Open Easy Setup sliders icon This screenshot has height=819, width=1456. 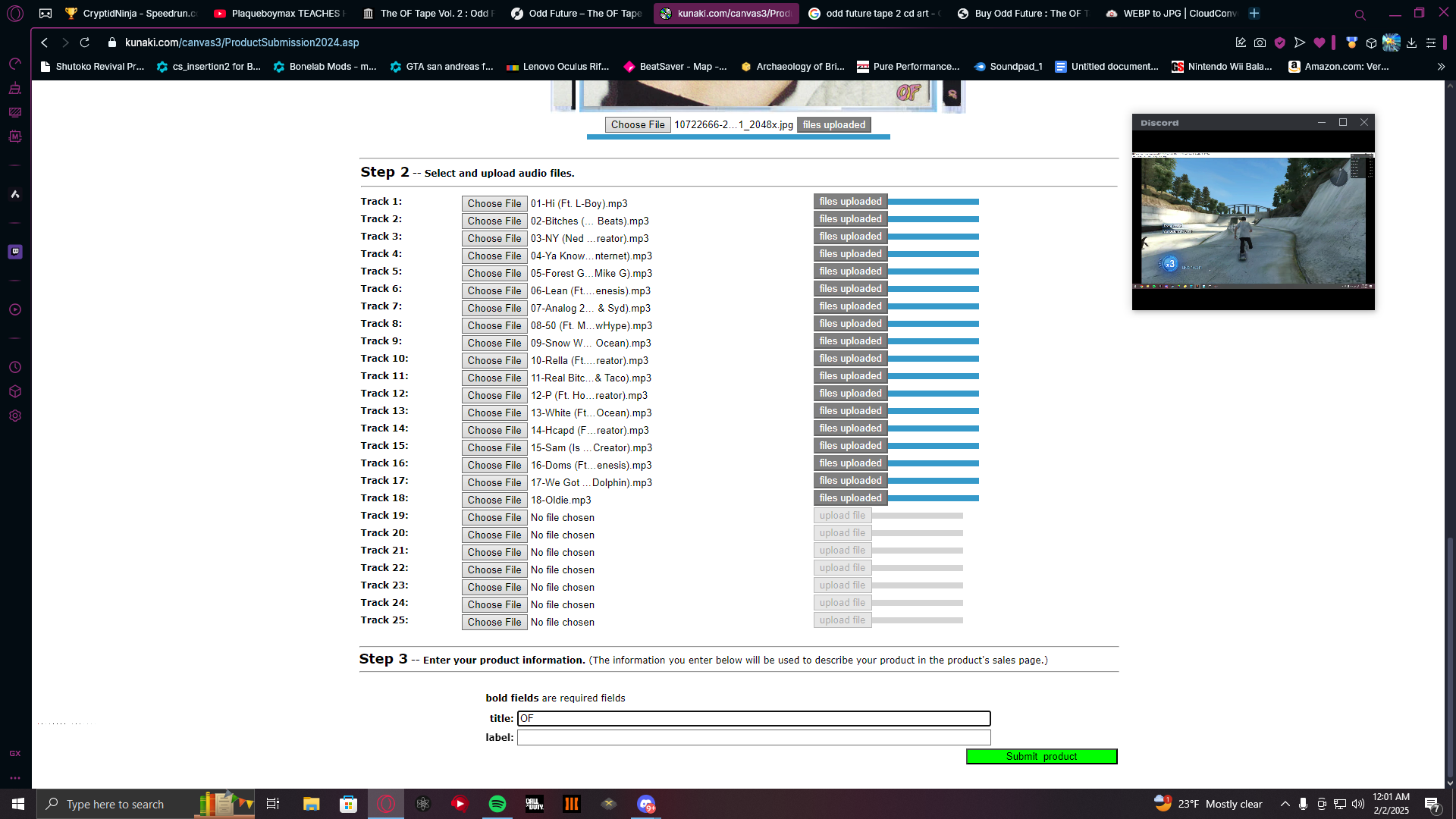tap(1431, 42)
